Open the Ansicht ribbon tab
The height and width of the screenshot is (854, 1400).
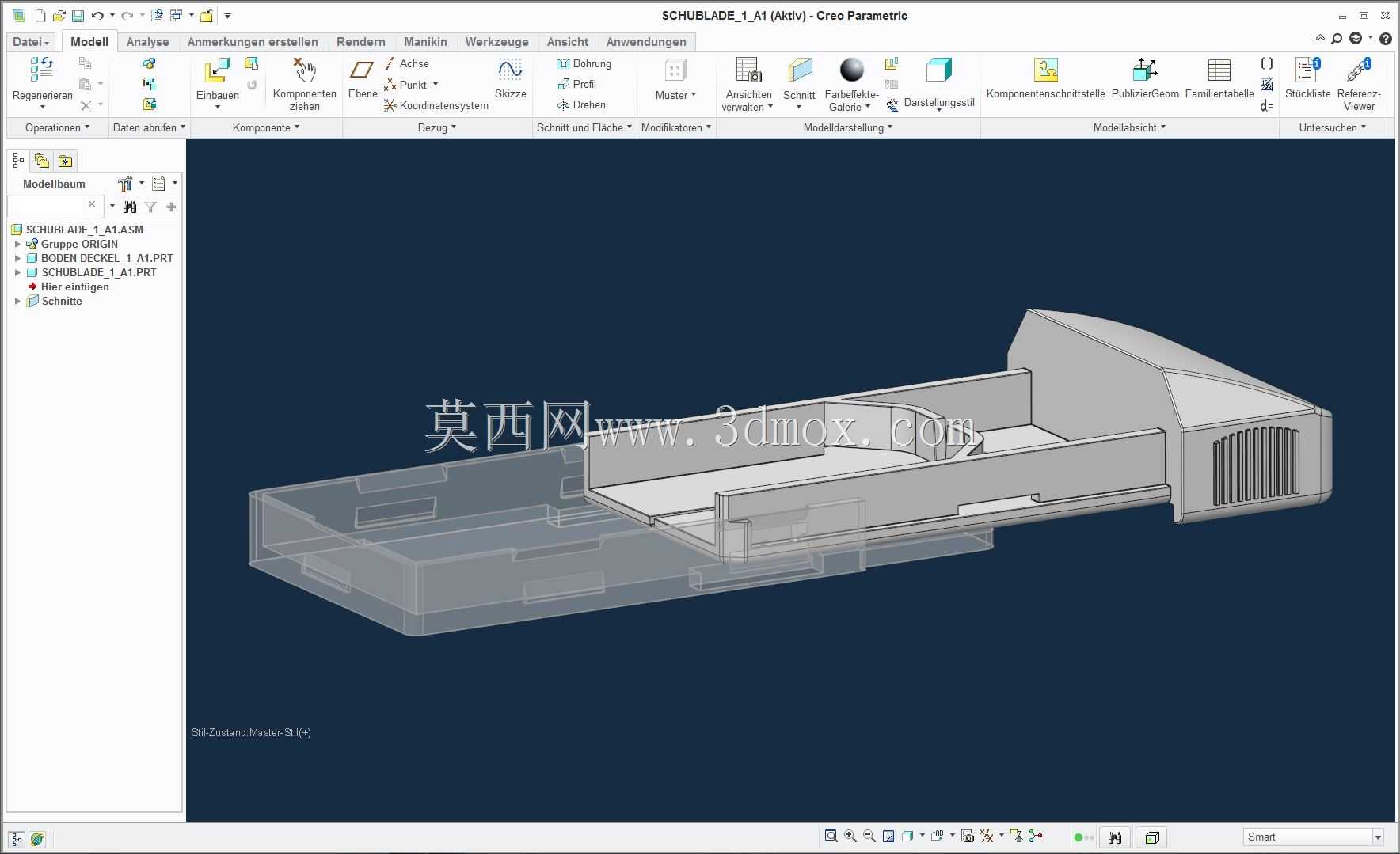point(568,42)
